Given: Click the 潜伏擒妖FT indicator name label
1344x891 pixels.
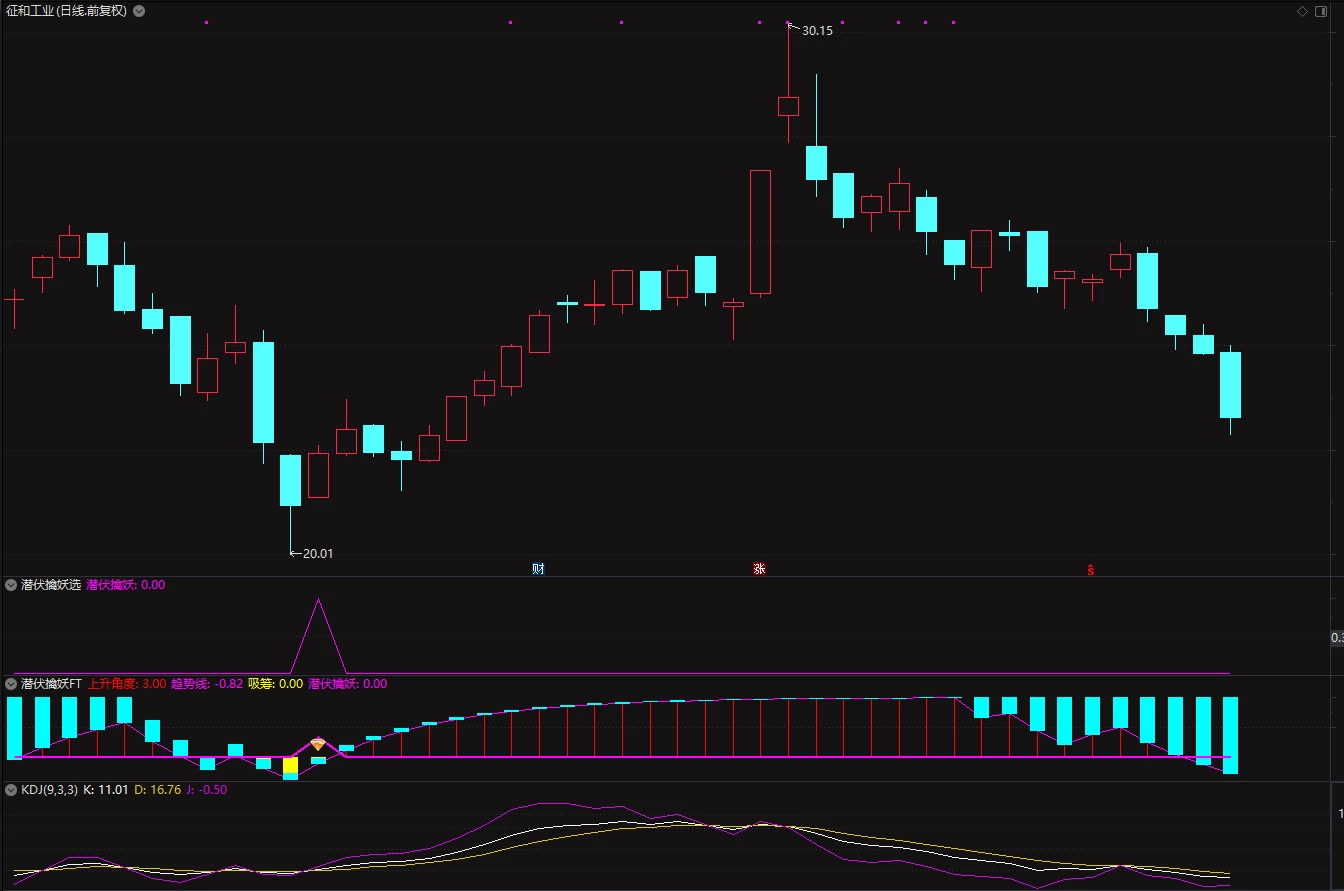Looking at the screenshot, I should [51, 684].
